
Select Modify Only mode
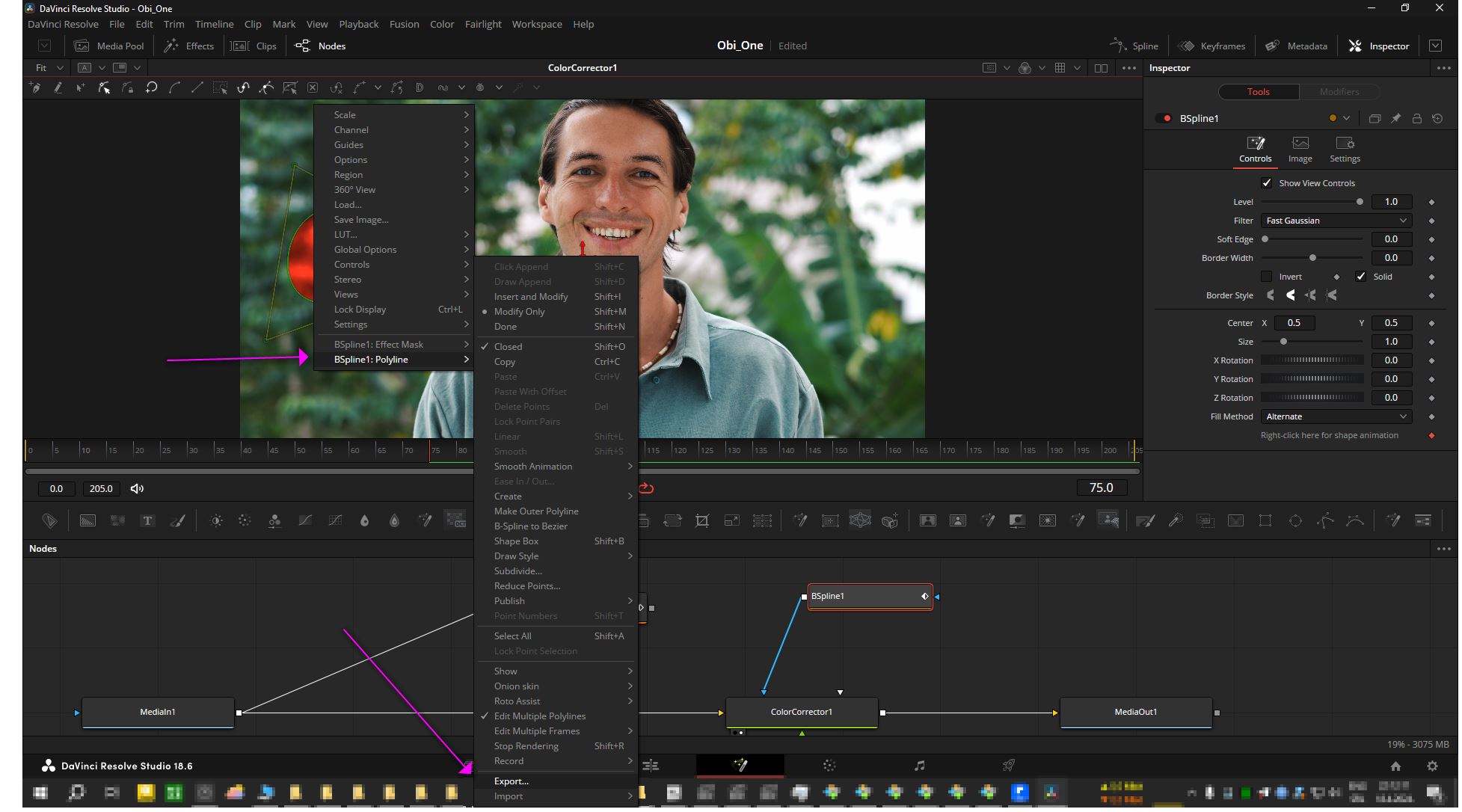coord(556,311)
